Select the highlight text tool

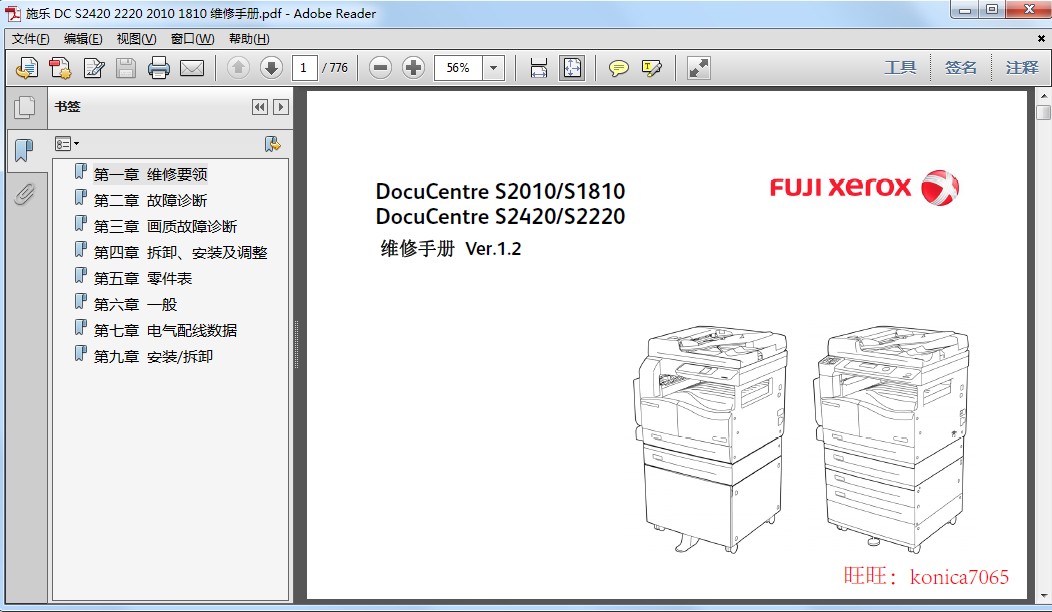click(x=652, y=68)
